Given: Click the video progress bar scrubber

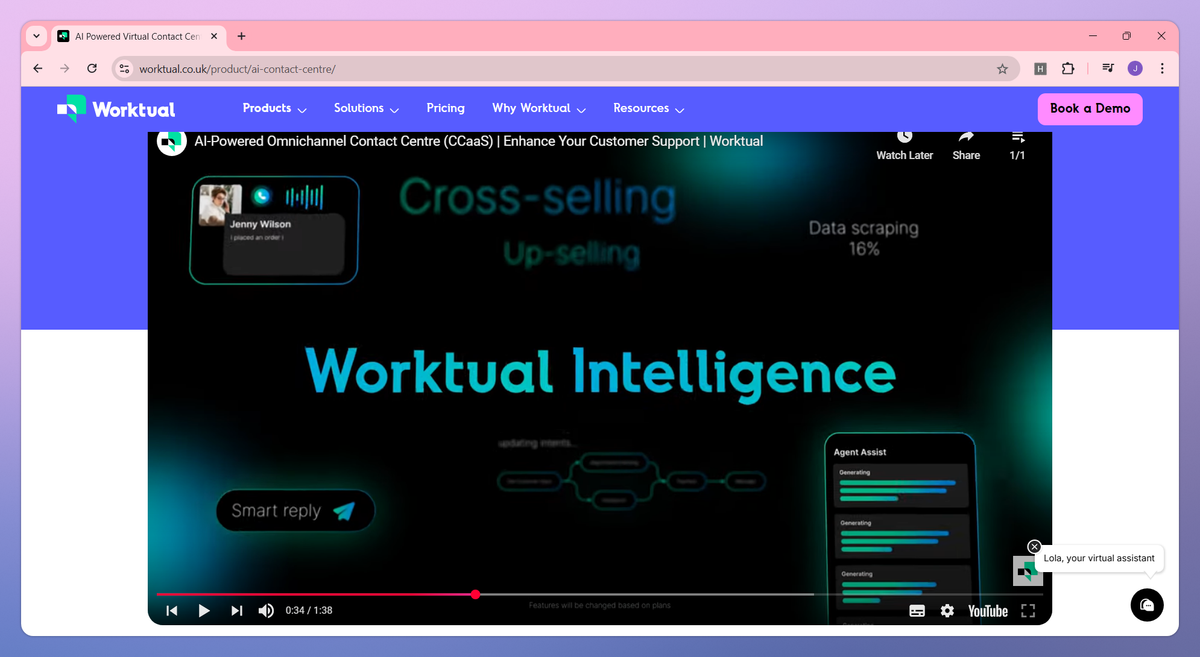Looking at the screenshot, I should [476, 594].
